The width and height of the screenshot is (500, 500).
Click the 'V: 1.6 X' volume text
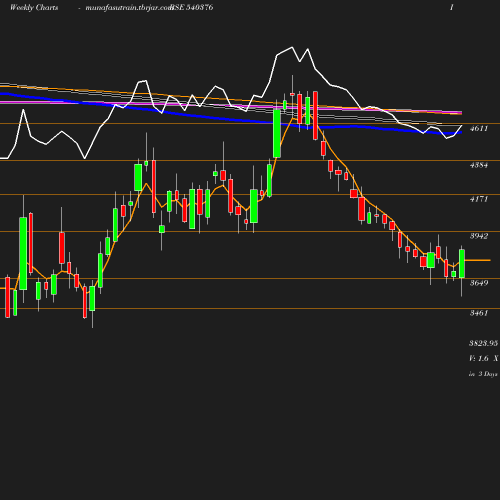484,359
